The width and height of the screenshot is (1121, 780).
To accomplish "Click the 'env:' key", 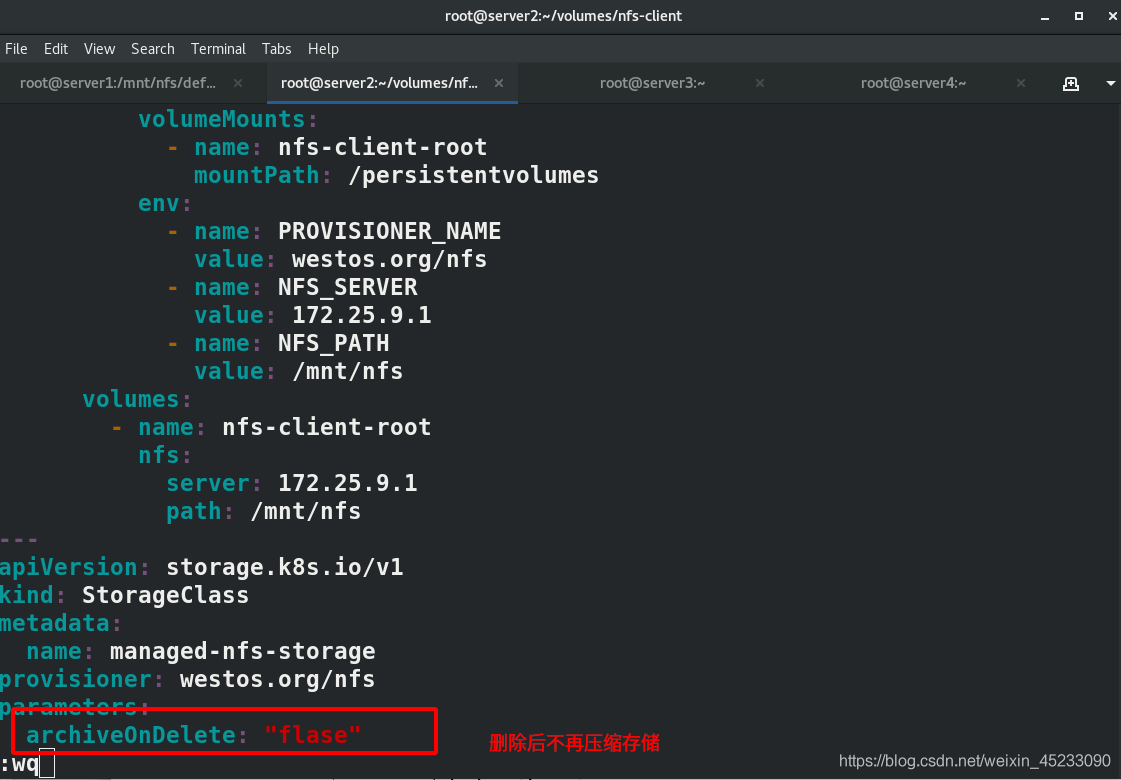I will (165, 204).
